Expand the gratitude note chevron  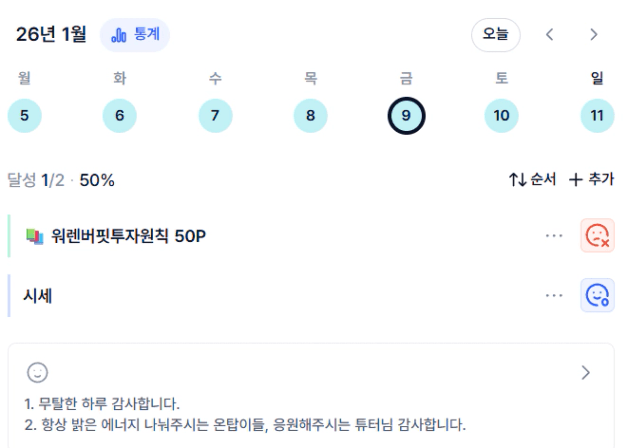pyautogui.click(x=586, y=373)
